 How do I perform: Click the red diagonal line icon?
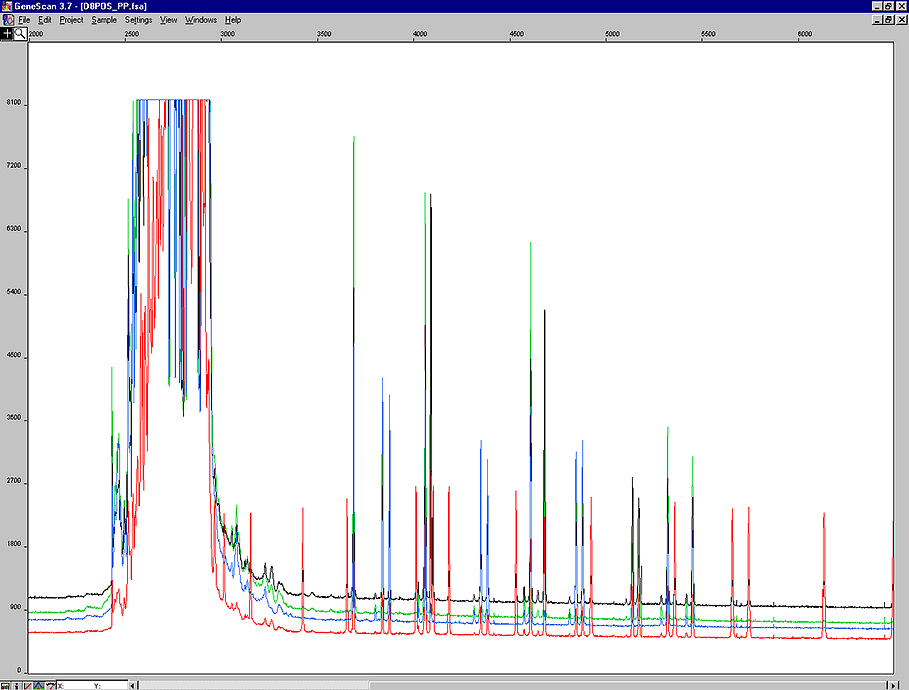[x=27, y=685]
